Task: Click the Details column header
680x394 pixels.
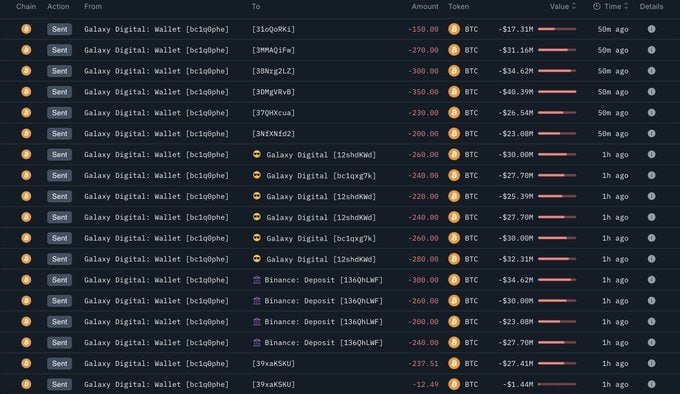Action: [x=651, y=7]
